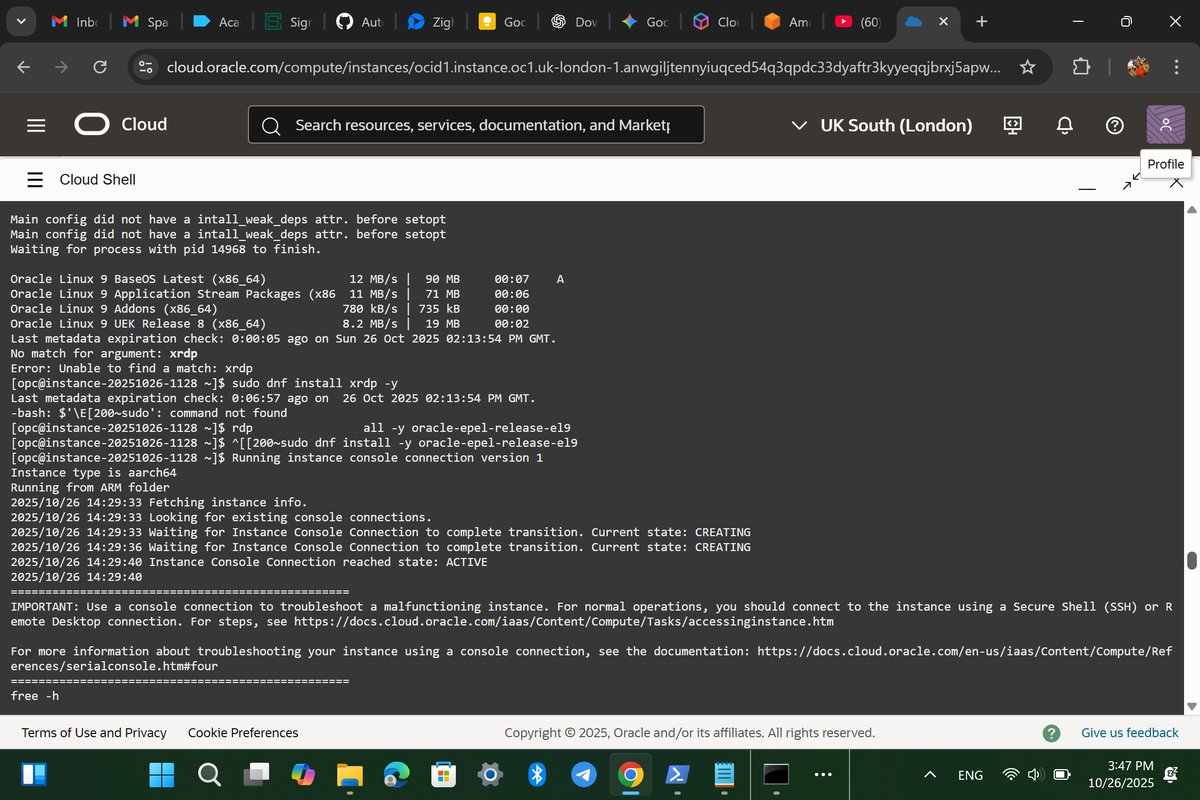Screen dimensions: 1200x800
Task: Open the browser tab search dropdown
Action: [22, 21]
